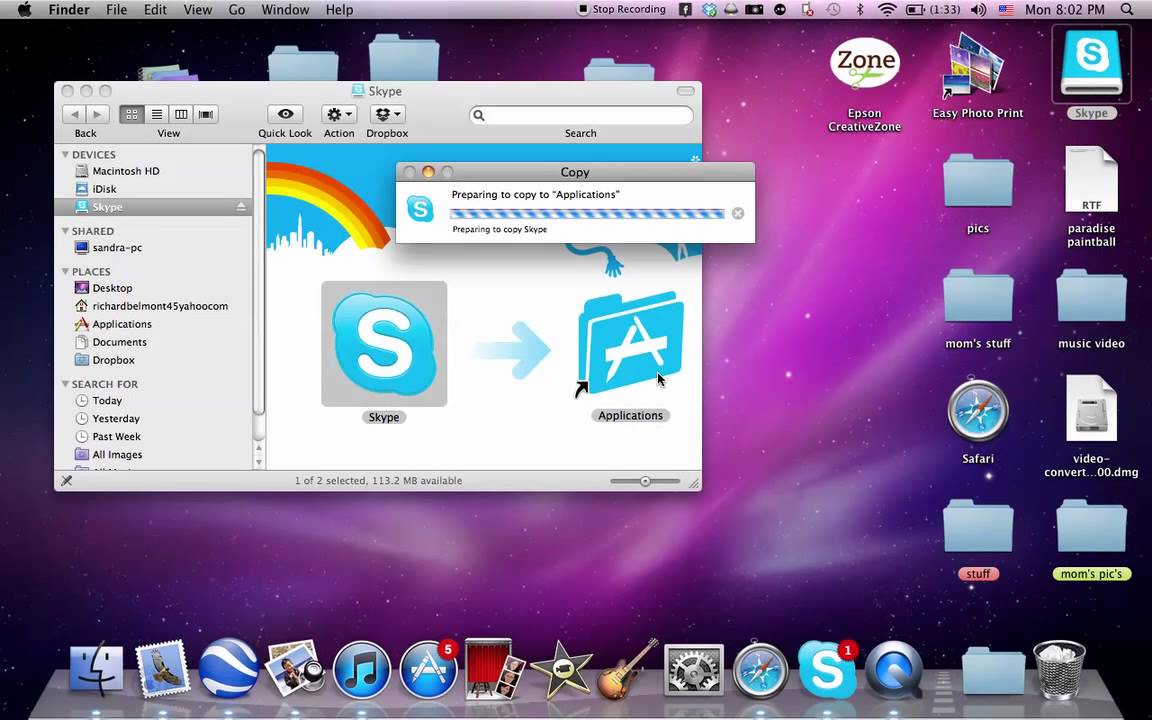Switch to Cover Flow view
Viewport: 1152px width, 720px height.
(206, 114)
